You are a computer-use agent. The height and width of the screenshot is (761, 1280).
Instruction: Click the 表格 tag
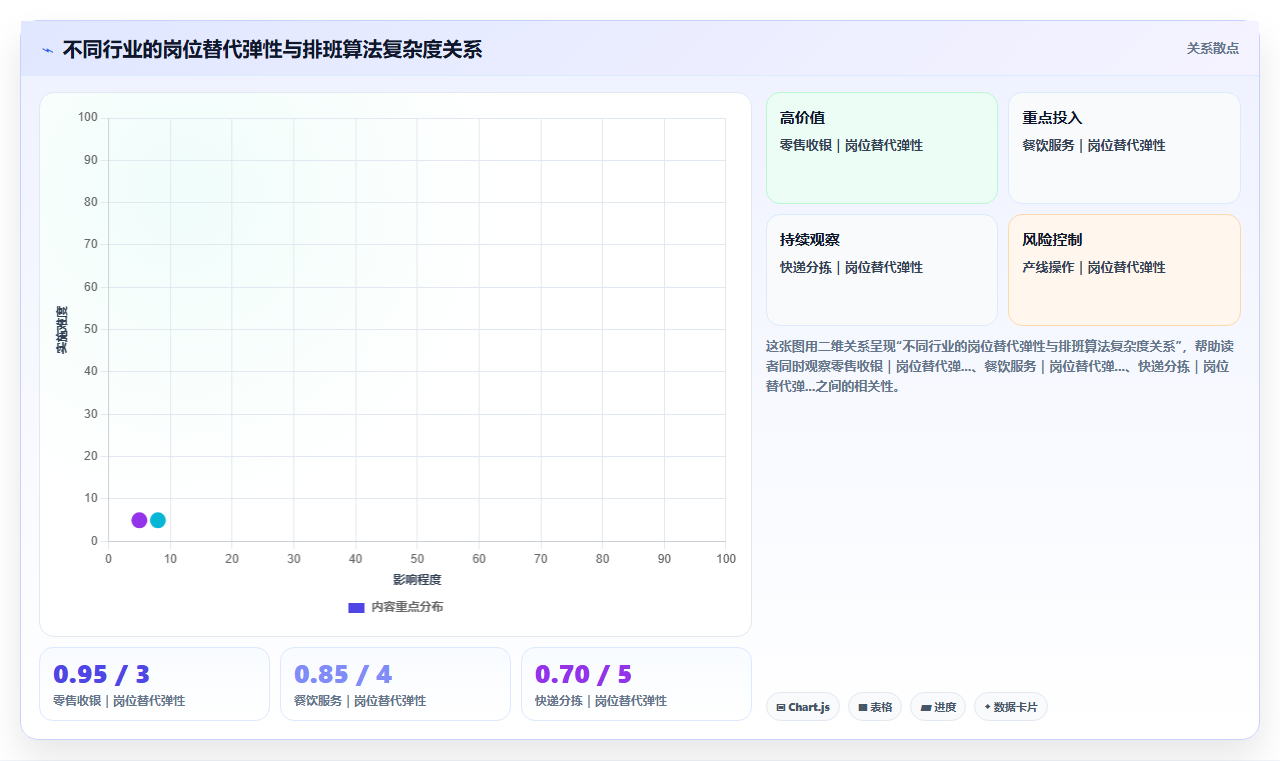(x=875, y=707)
